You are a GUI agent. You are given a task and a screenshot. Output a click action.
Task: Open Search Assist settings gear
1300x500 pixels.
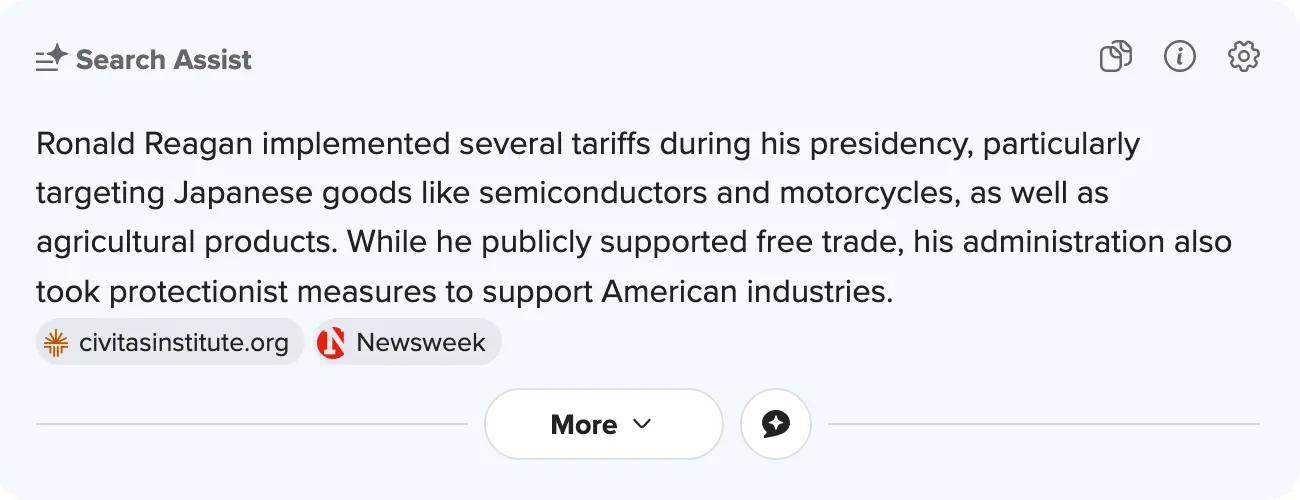tap(1244, 57)
